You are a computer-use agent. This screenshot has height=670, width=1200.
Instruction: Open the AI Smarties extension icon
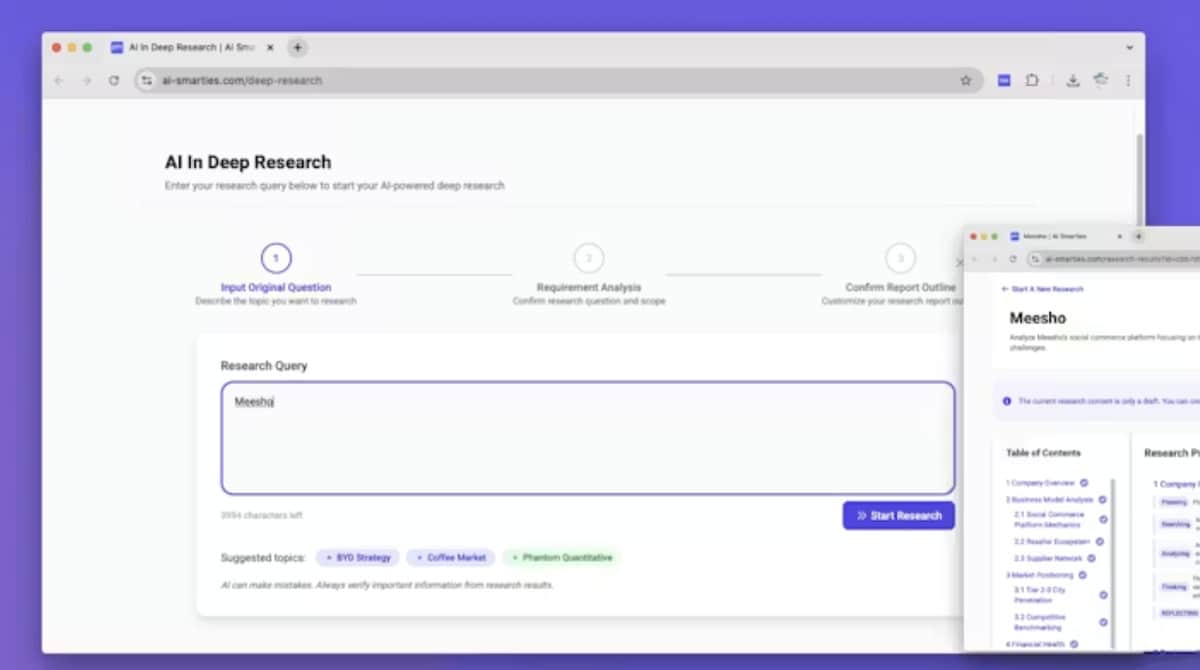[x=1004, y=80]
